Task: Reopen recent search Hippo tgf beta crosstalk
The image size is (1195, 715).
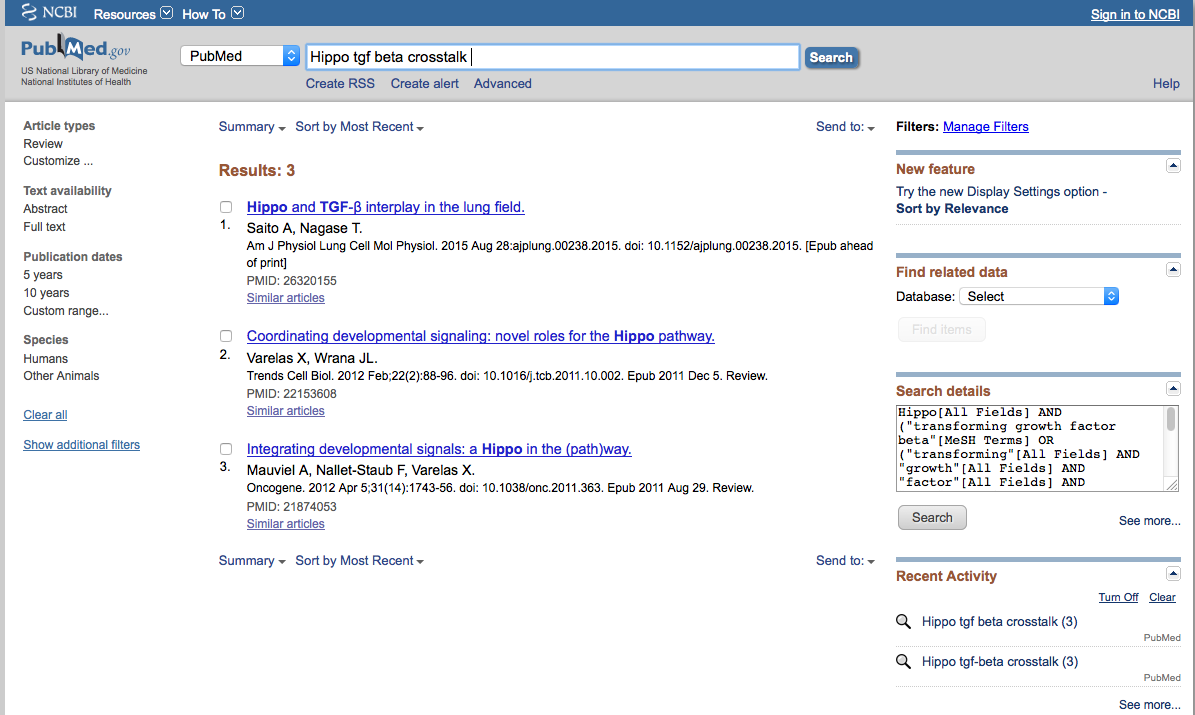Action: click(x=999, y=622)
